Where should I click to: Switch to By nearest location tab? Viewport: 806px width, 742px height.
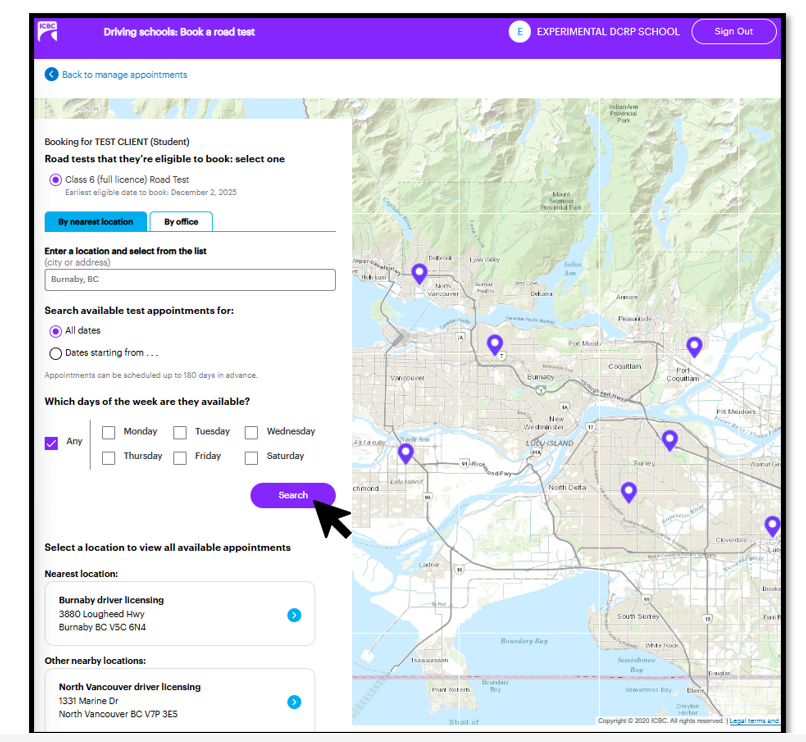tap(96, 222)
